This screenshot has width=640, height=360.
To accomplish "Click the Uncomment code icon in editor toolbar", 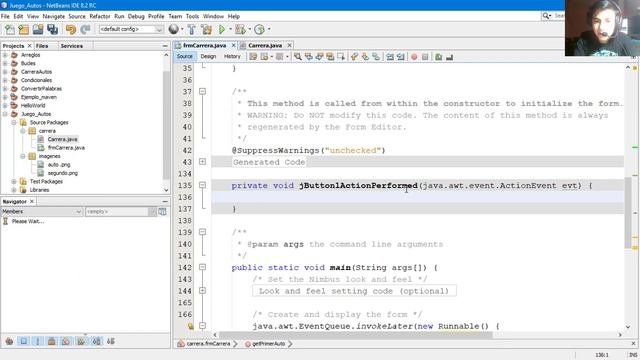I will (449, 57).
